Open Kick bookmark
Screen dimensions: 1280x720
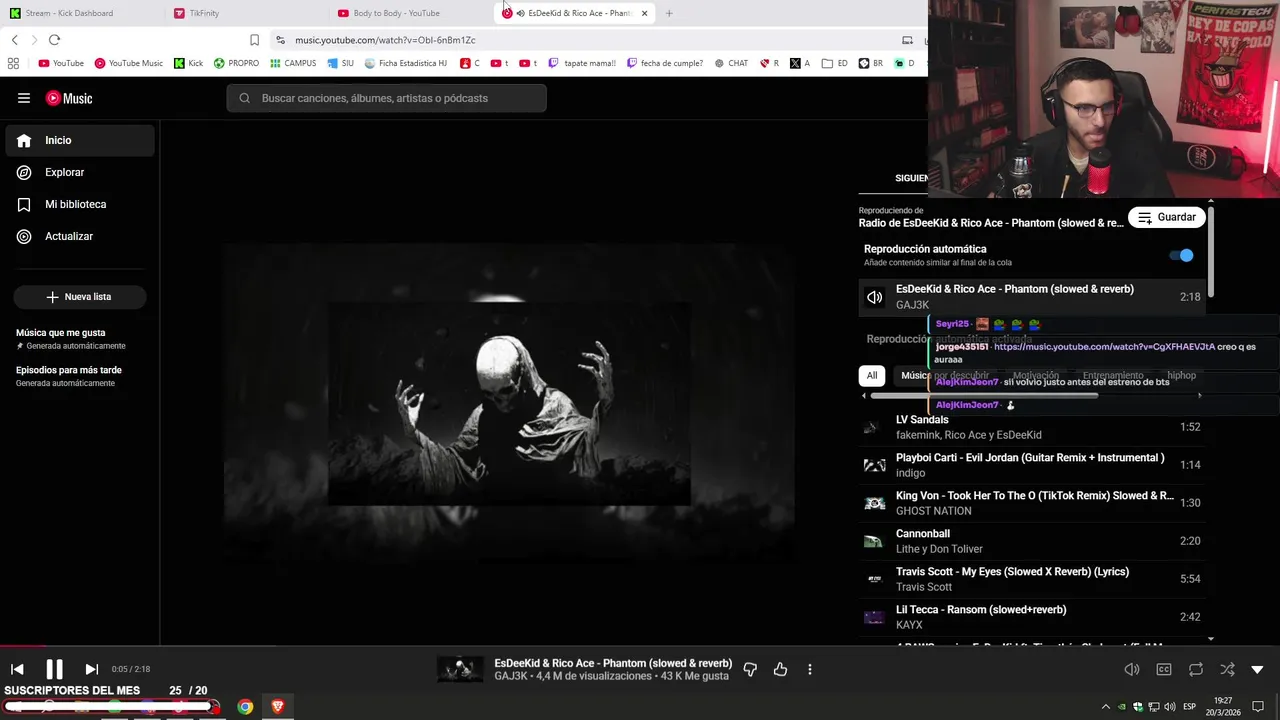pos(188,63)
